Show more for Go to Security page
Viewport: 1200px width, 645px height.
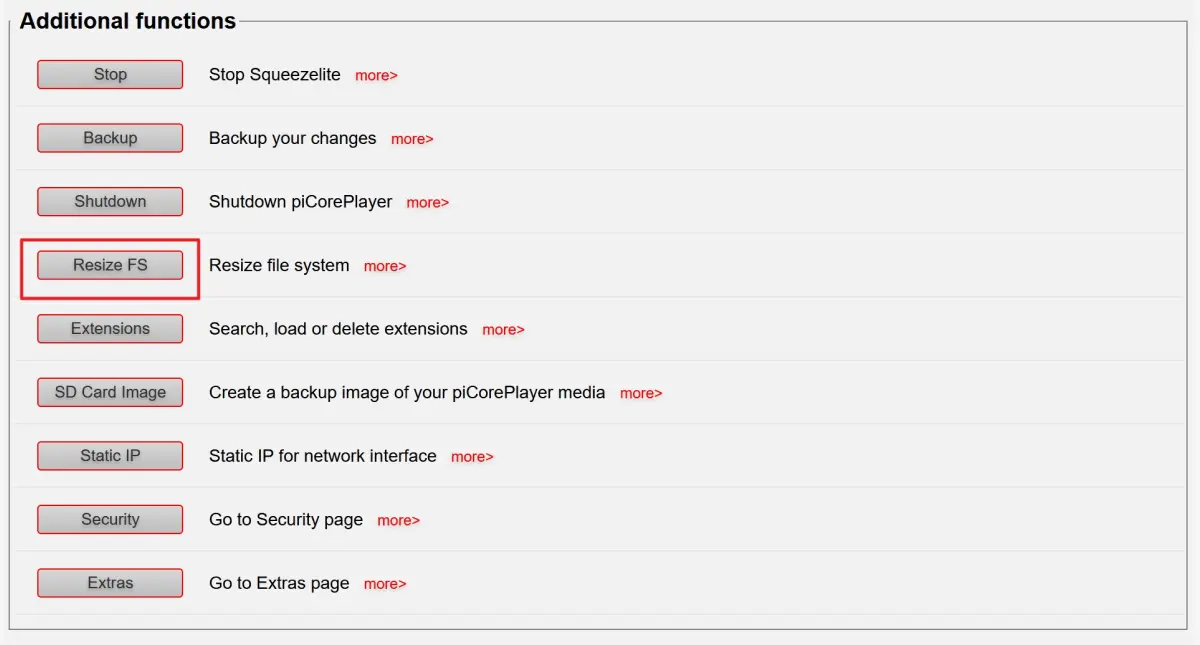[x=398, y=520]
